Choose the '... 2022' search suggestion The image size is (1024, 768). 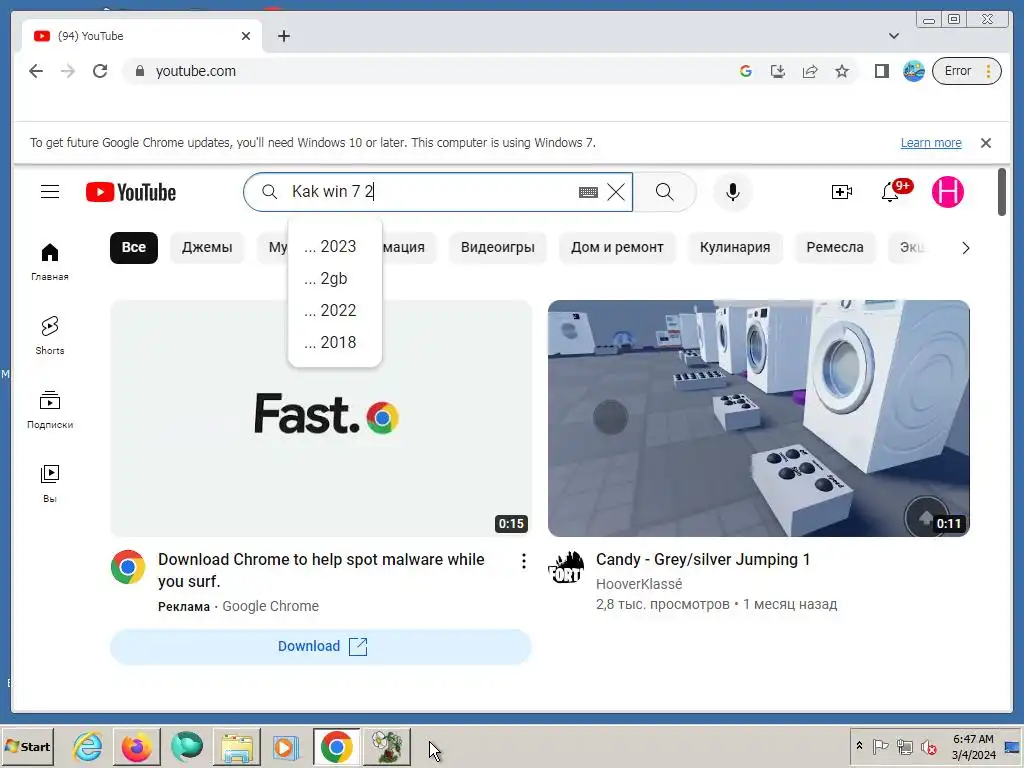pyautogui.click(x=334, y=310)
